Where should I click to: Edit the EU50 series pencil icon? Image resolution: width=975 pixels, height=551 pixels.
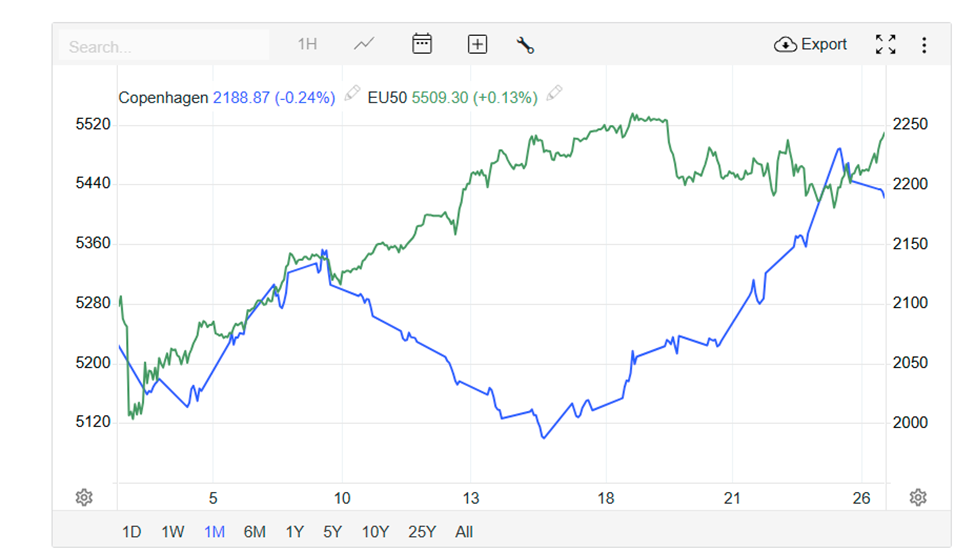point(554,94)
